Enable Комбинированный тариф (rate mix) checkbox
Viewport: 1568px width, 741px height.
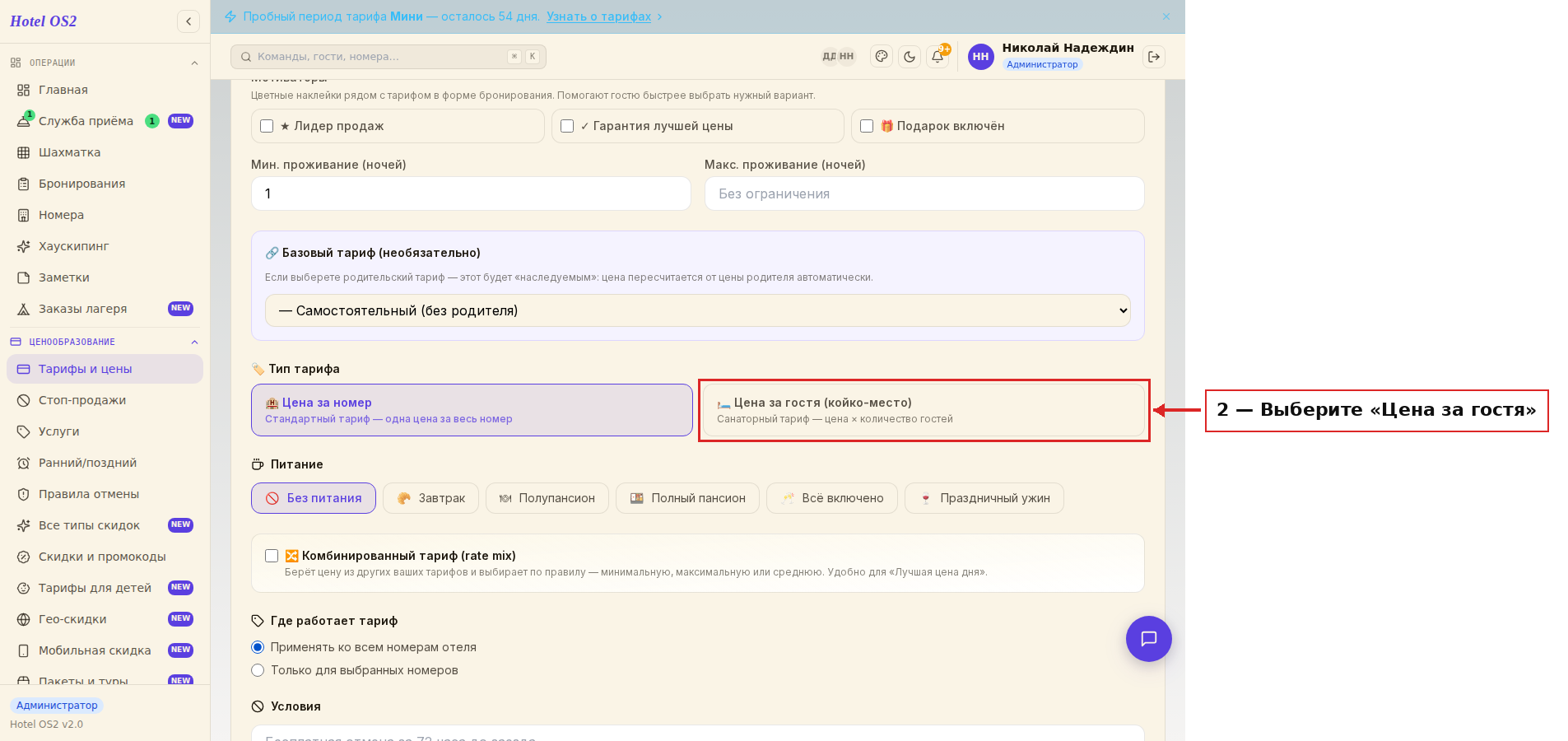tap(272, 556)
